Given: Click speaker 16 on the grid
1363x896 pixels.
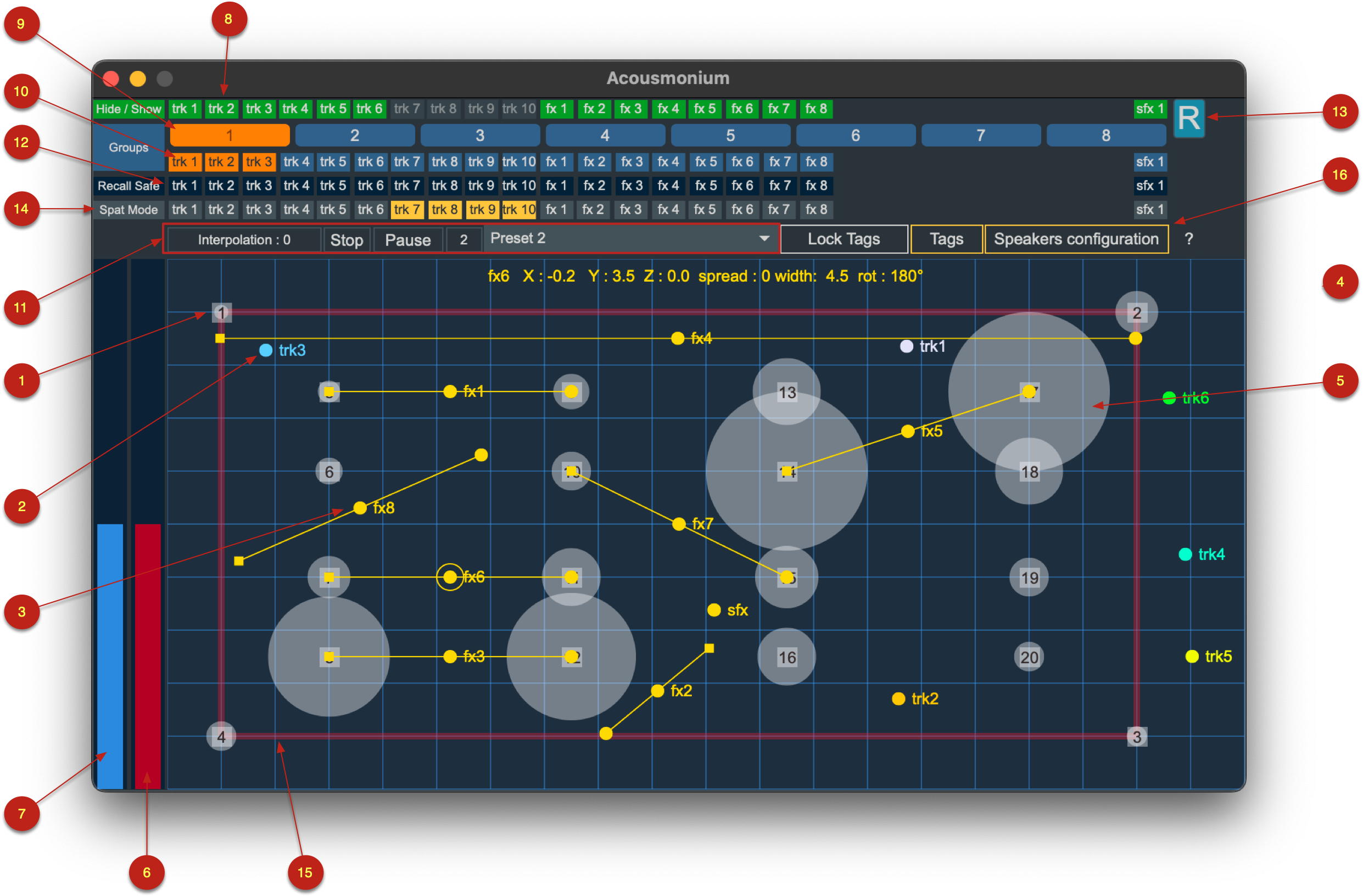Looking at the screenshot, I should click(x=787, y=657).
